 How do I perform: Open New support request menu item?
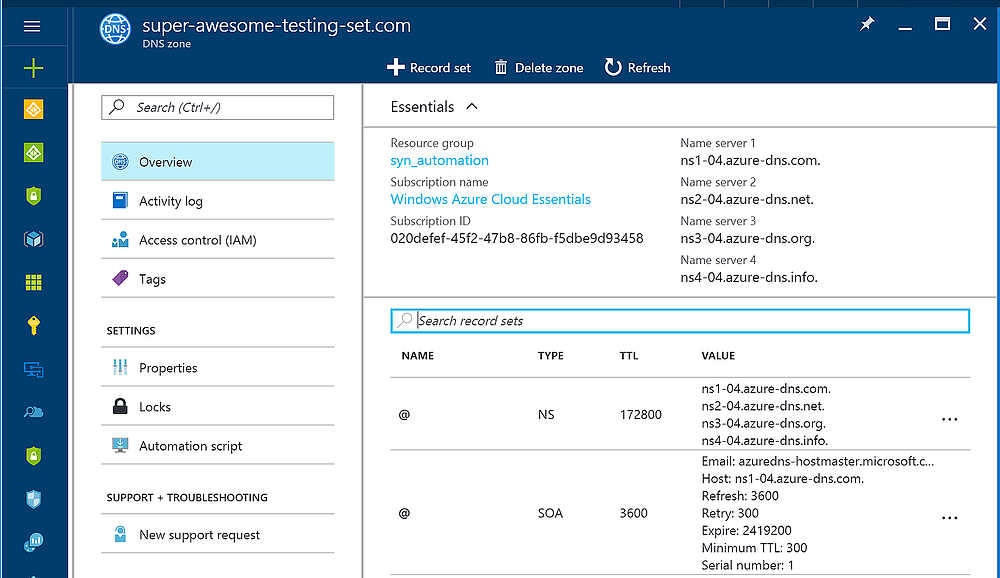[x=217, y=535]
